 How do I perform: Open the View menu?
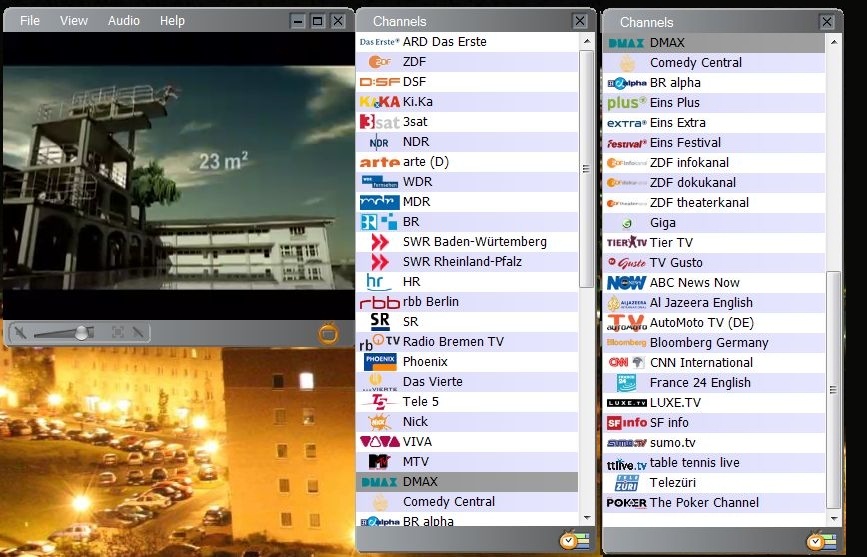[74, 20]
